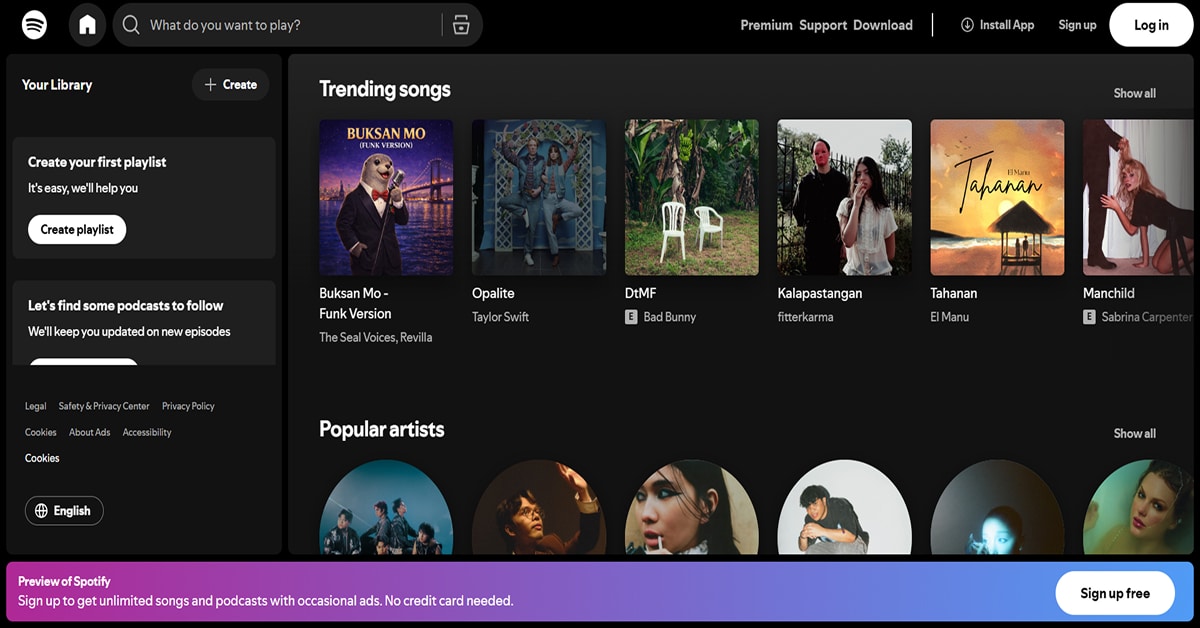Click the Trending songs heading
Viewport: 1200px width, 628px height.
385,89
